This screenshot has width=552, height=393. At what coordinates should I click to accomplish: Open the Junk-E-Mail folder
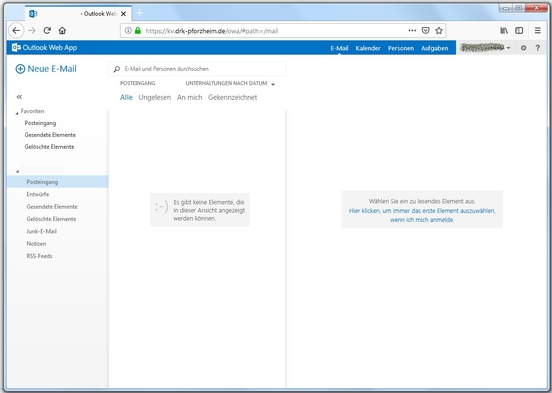[42, 231]
